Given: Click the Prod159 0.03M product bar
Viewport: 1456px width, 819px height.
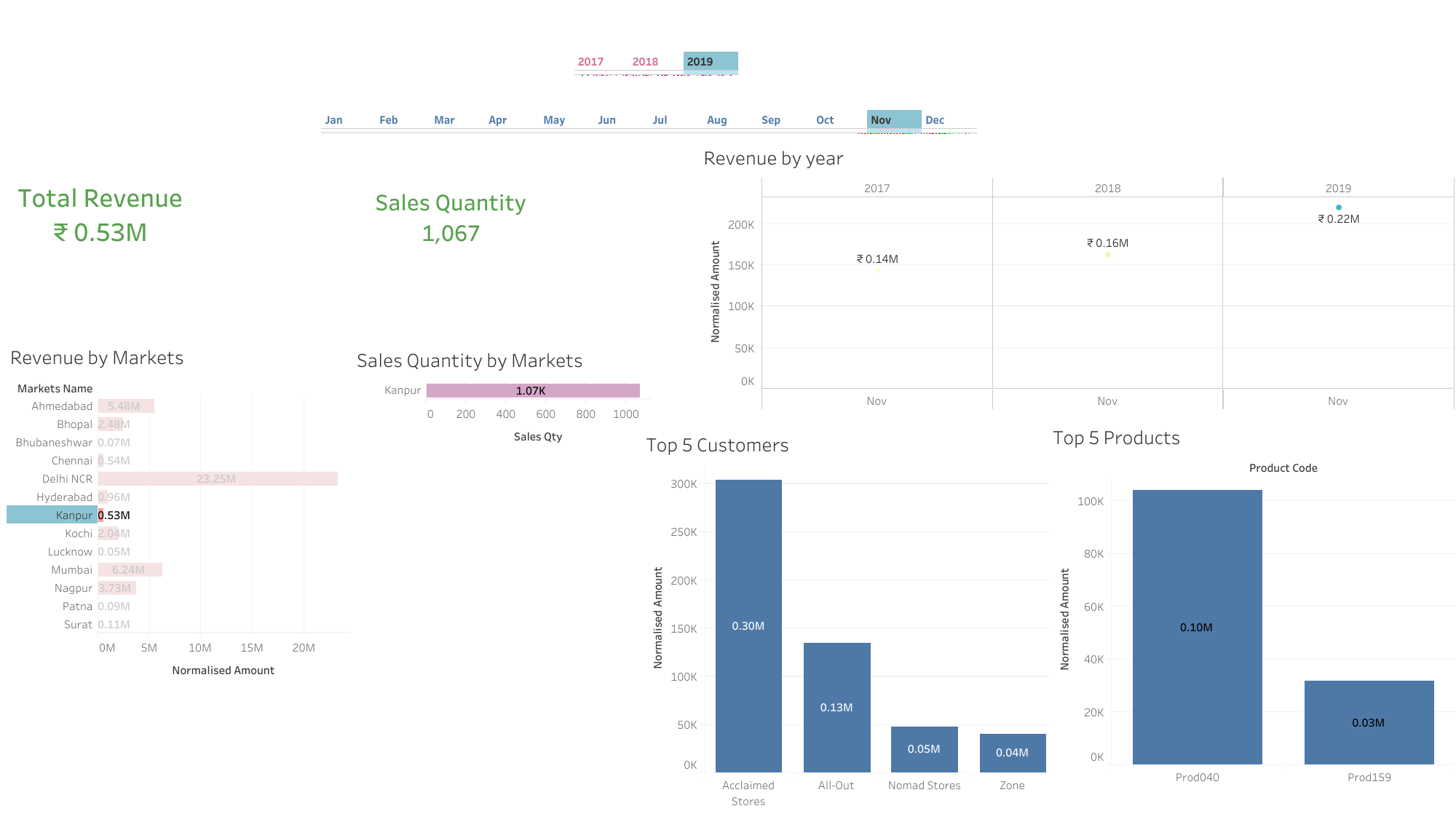Looking at the screenshot, I should pyautogui.click(x=1369, y=722).
